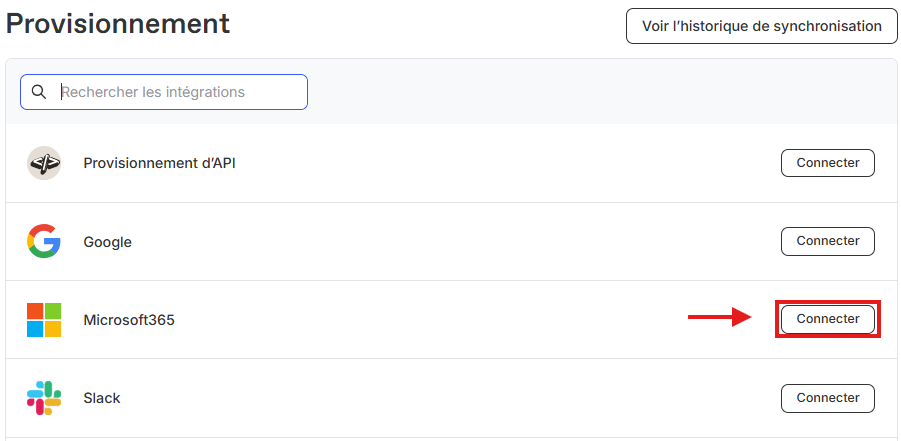Click the Provisionnement page heading
Screen dimensions: 901x441
[118, 24]
